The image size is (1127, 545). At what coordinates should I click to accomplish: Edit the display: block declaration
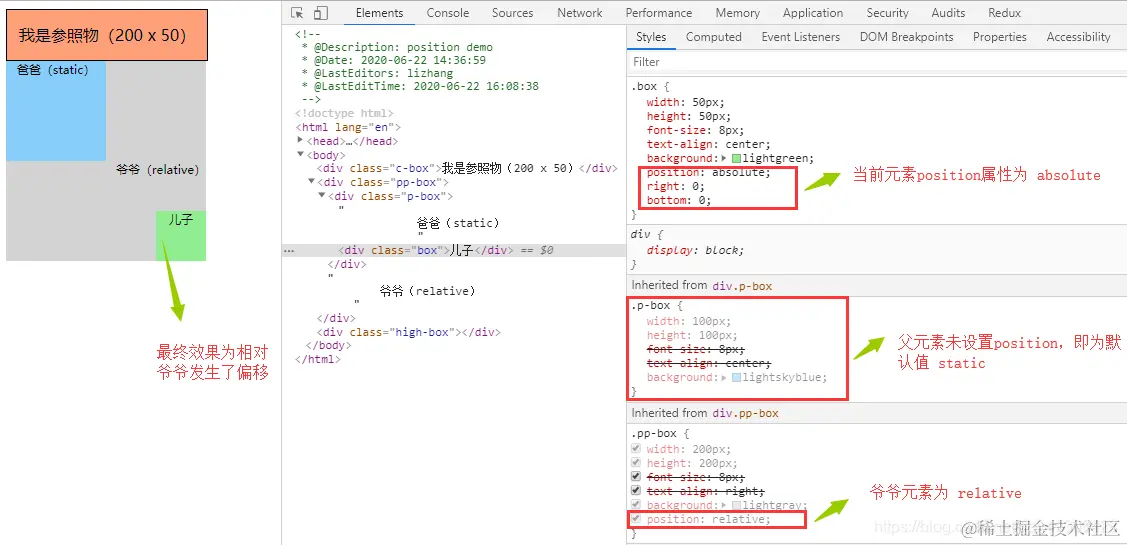(x=695, y=250)
